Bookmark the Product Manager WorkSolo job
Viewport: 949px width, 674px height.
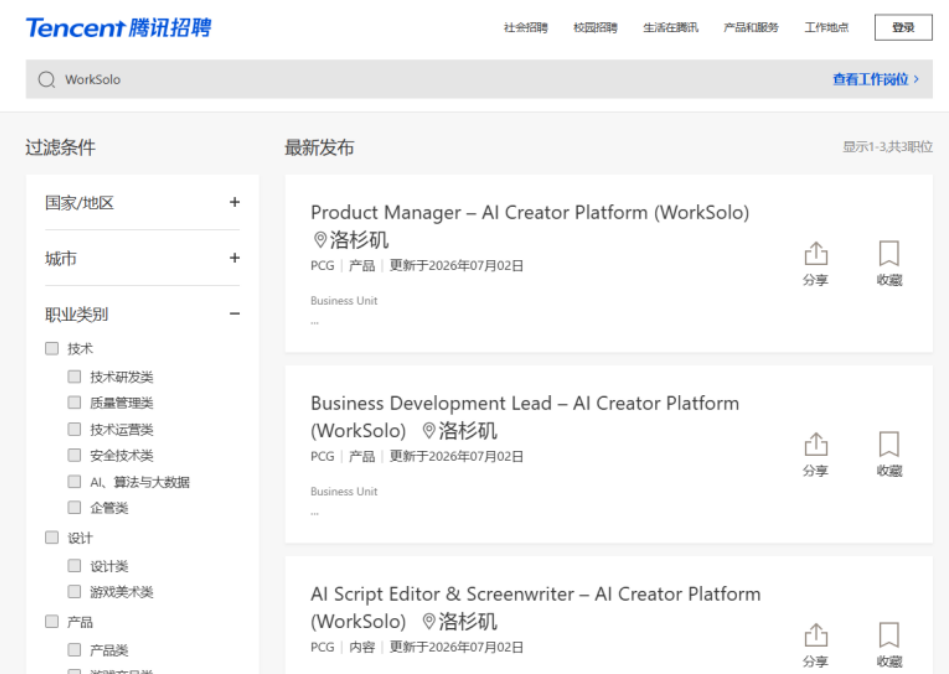[889, 264]
